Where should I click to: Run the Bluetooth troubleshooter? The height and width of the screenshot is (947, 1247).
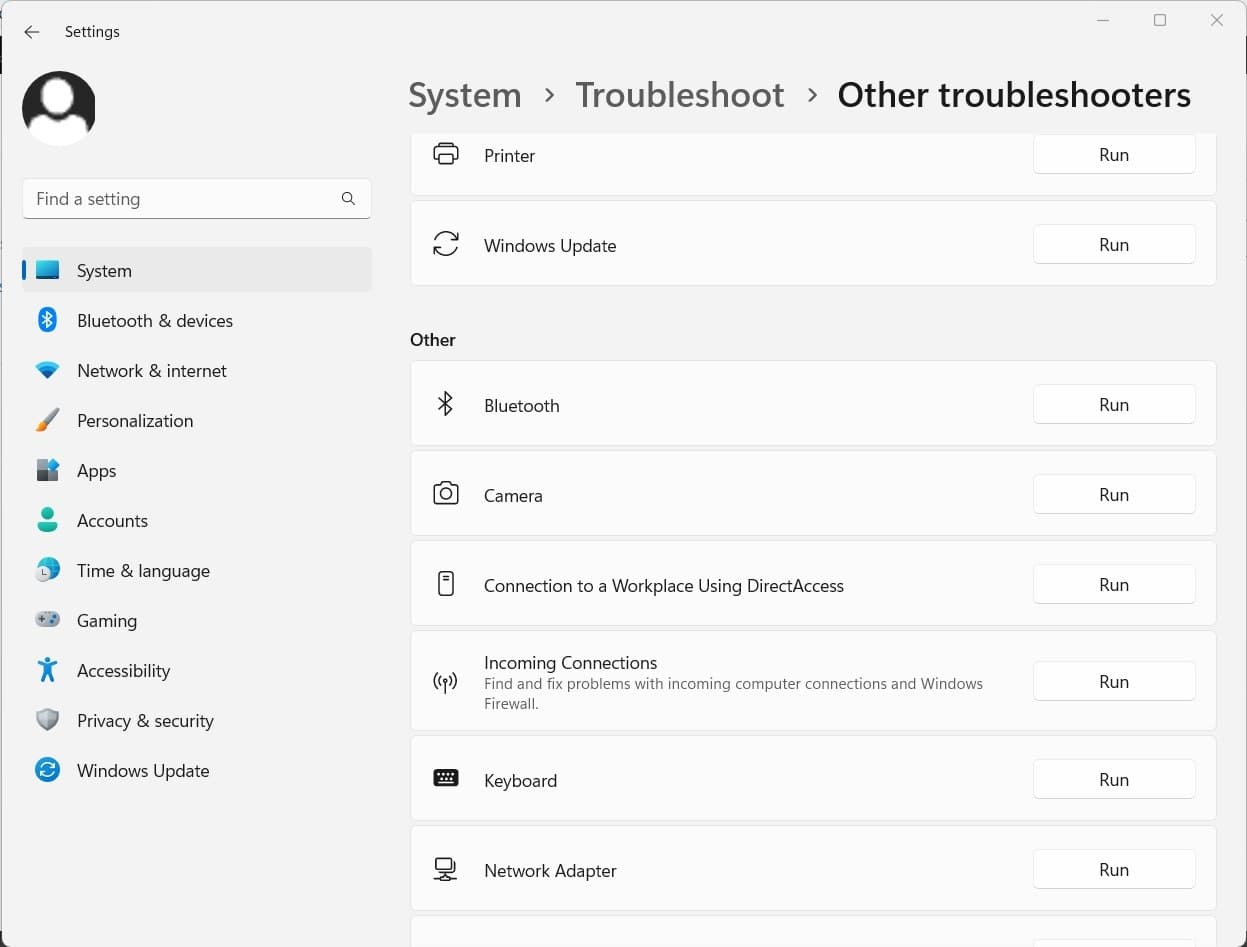[x=1113, y=405]
